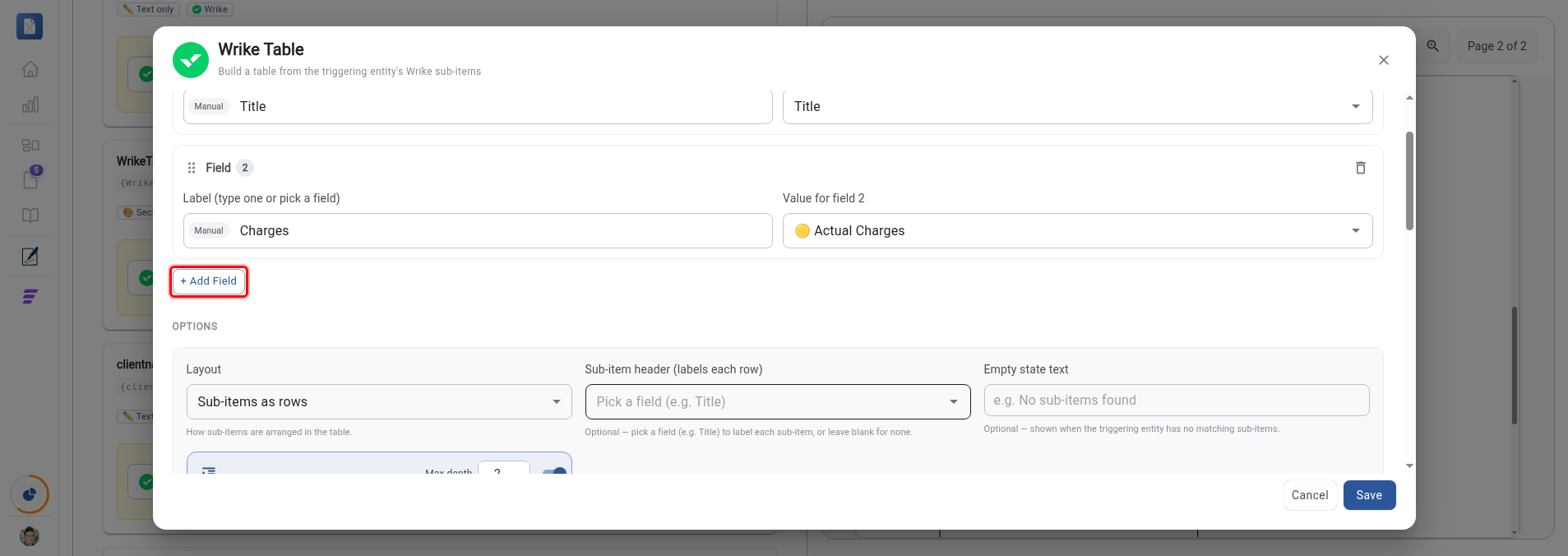Open the user avatar profile menu
The width and height of the screenshot is (1568, 556).
click(x=30, y=536)
